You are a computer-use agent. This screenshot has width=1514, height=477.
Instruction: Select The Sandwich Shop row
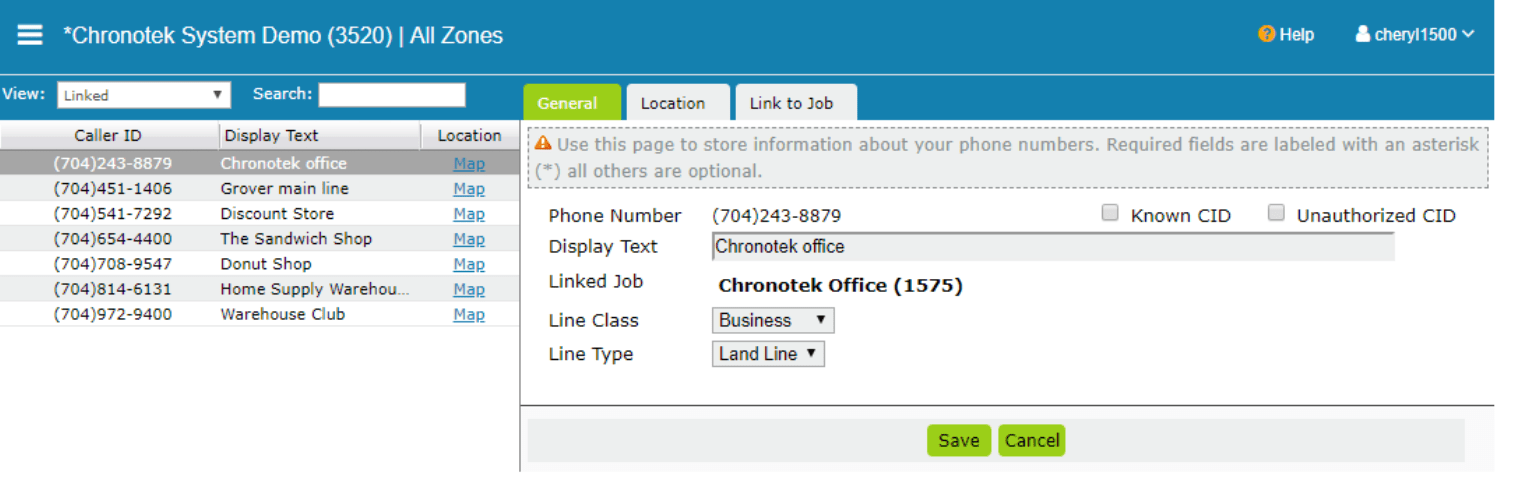point(296,239)
